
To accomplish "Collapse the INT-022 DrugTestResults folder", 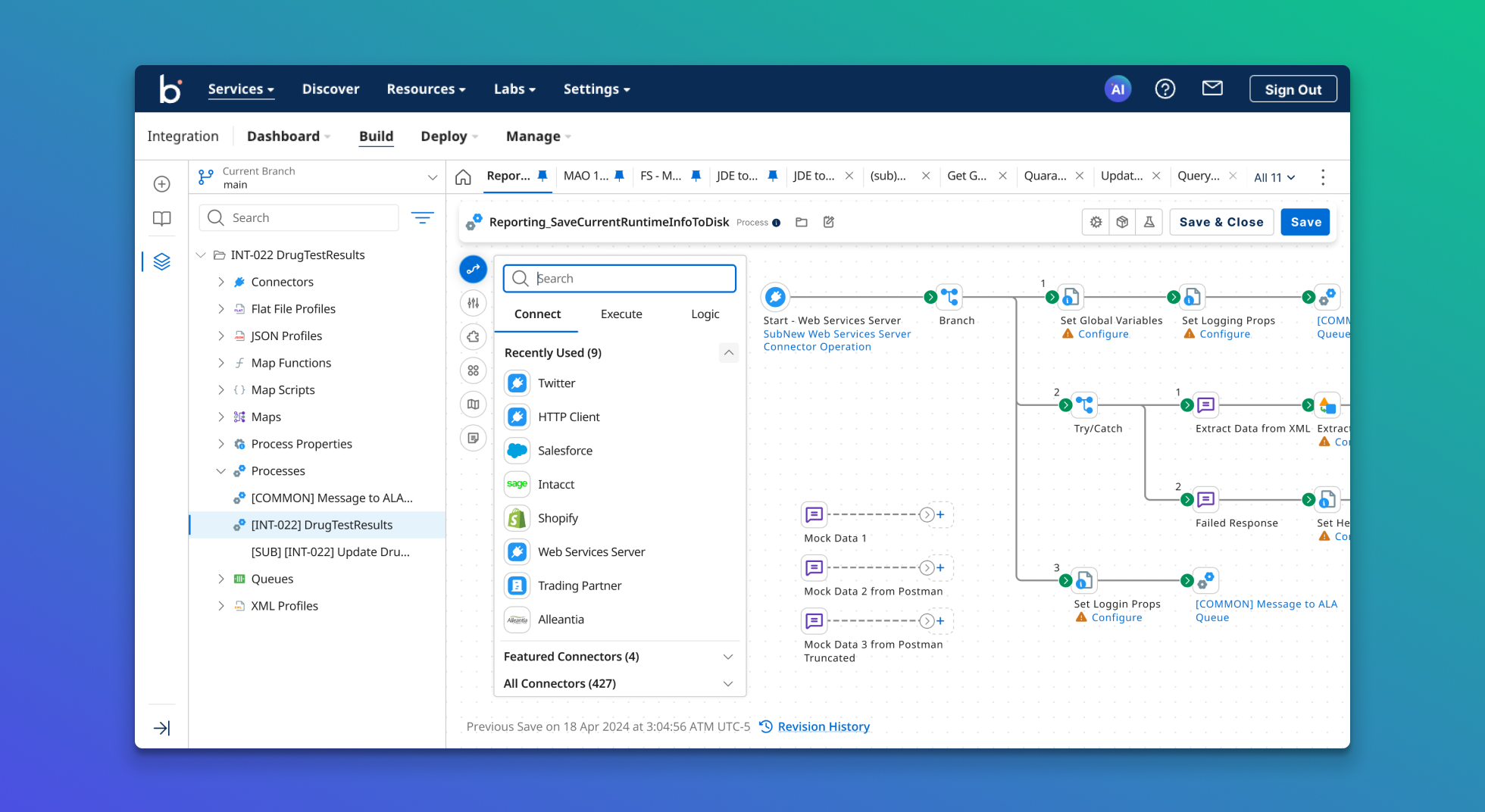I will coord(201,255).
